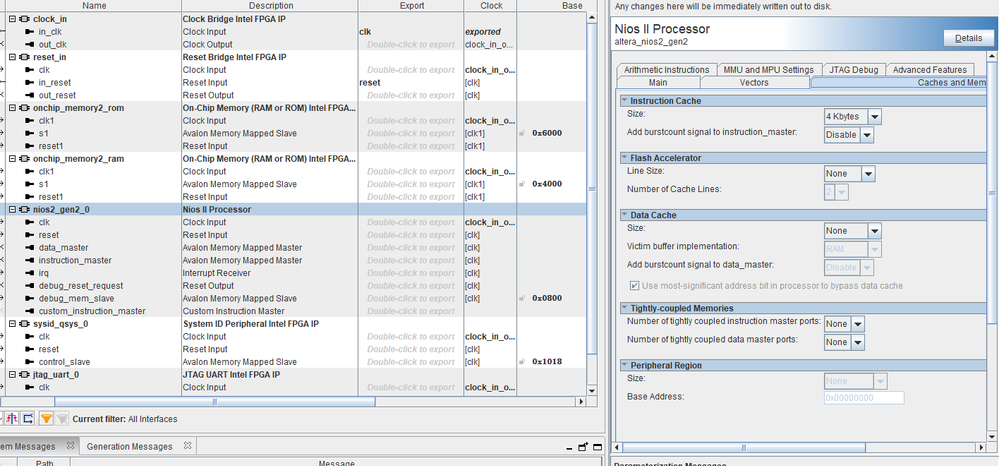Collapse the onchip_memory2_ram tree node
This screenshot has width=999, height=466.
coord(12,159)
